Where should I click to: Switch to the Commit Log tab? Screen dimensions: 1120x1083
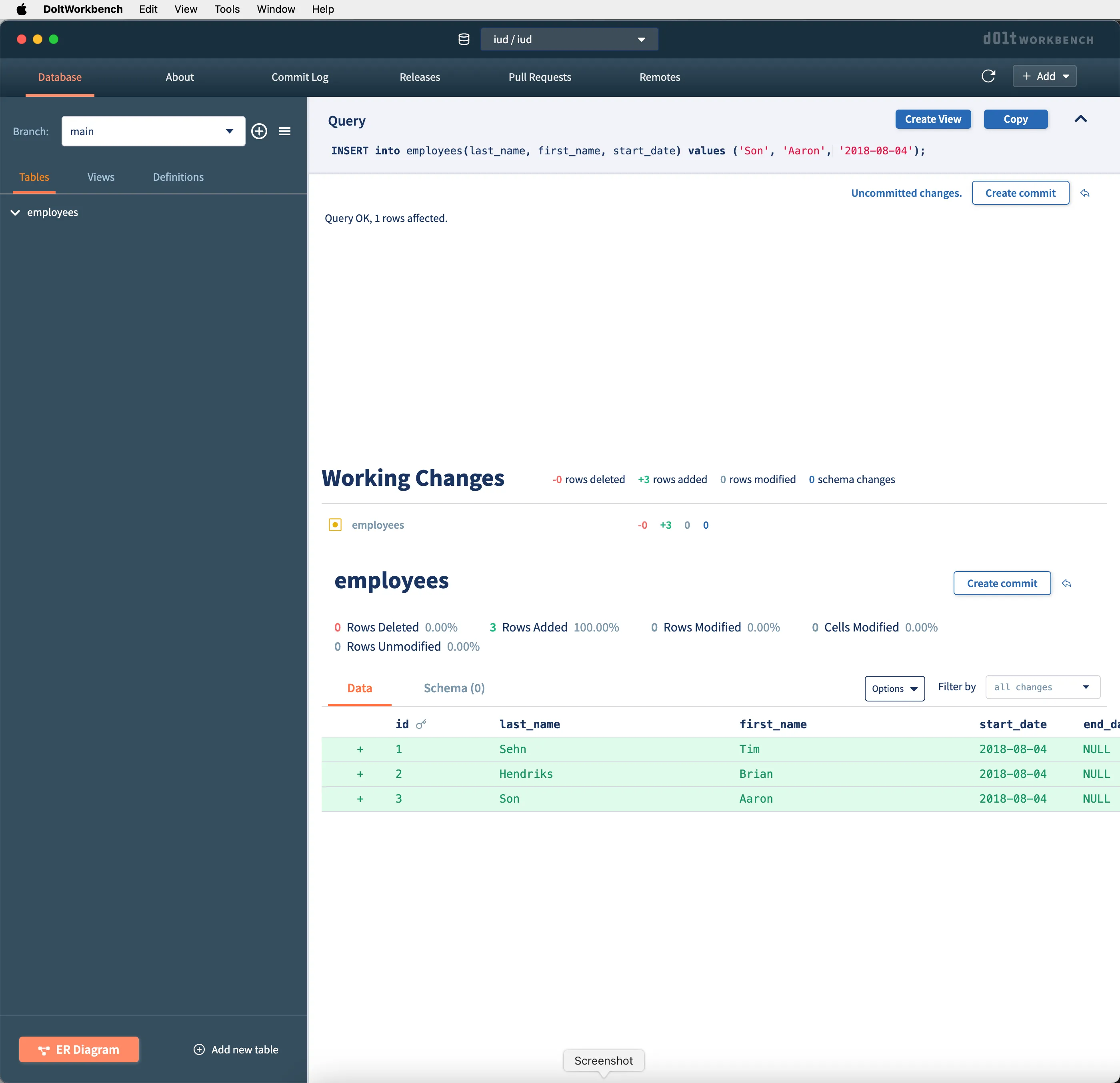(x=300, y=77)
